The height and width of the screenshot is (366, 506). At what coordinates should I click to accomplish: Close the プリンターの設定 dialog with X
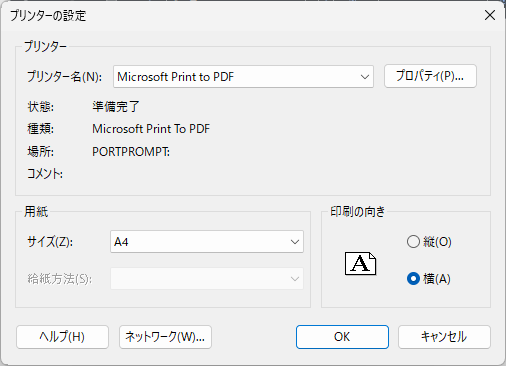490,15
